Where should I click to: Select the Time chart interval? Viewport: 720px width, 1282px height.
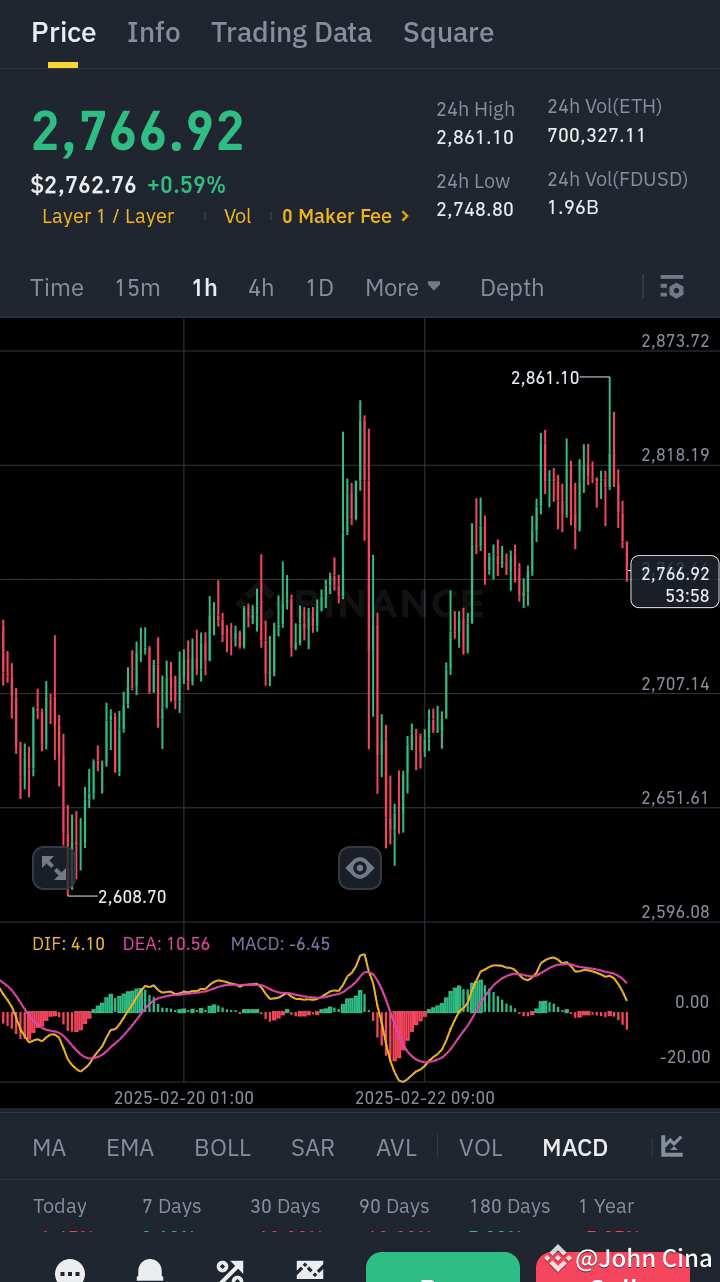click(x=57, y=288)
